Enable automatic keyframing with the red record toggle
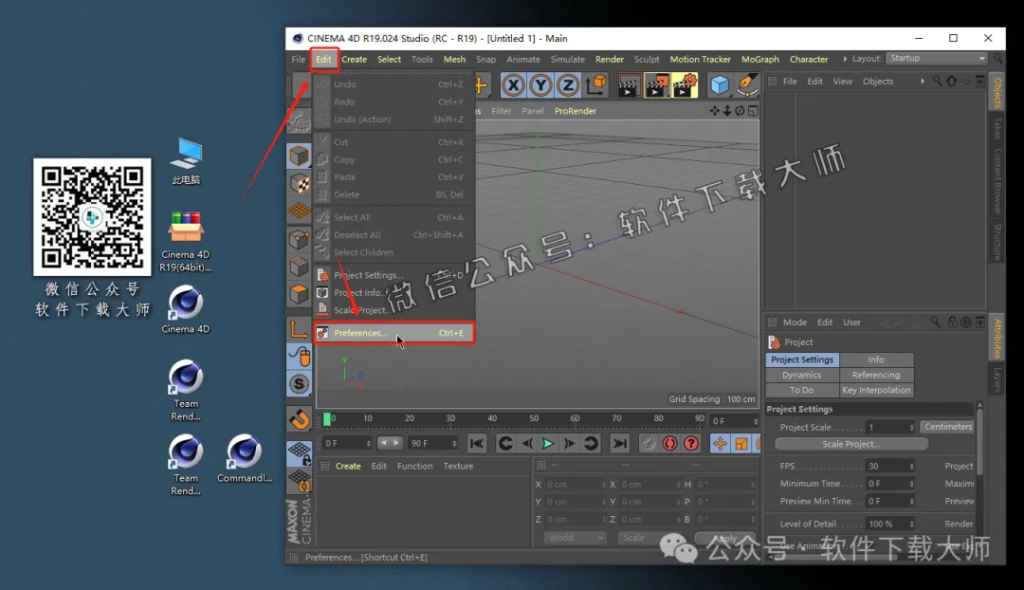The width and height of the screenshot is (1024, 590). [x=670, y=443]
